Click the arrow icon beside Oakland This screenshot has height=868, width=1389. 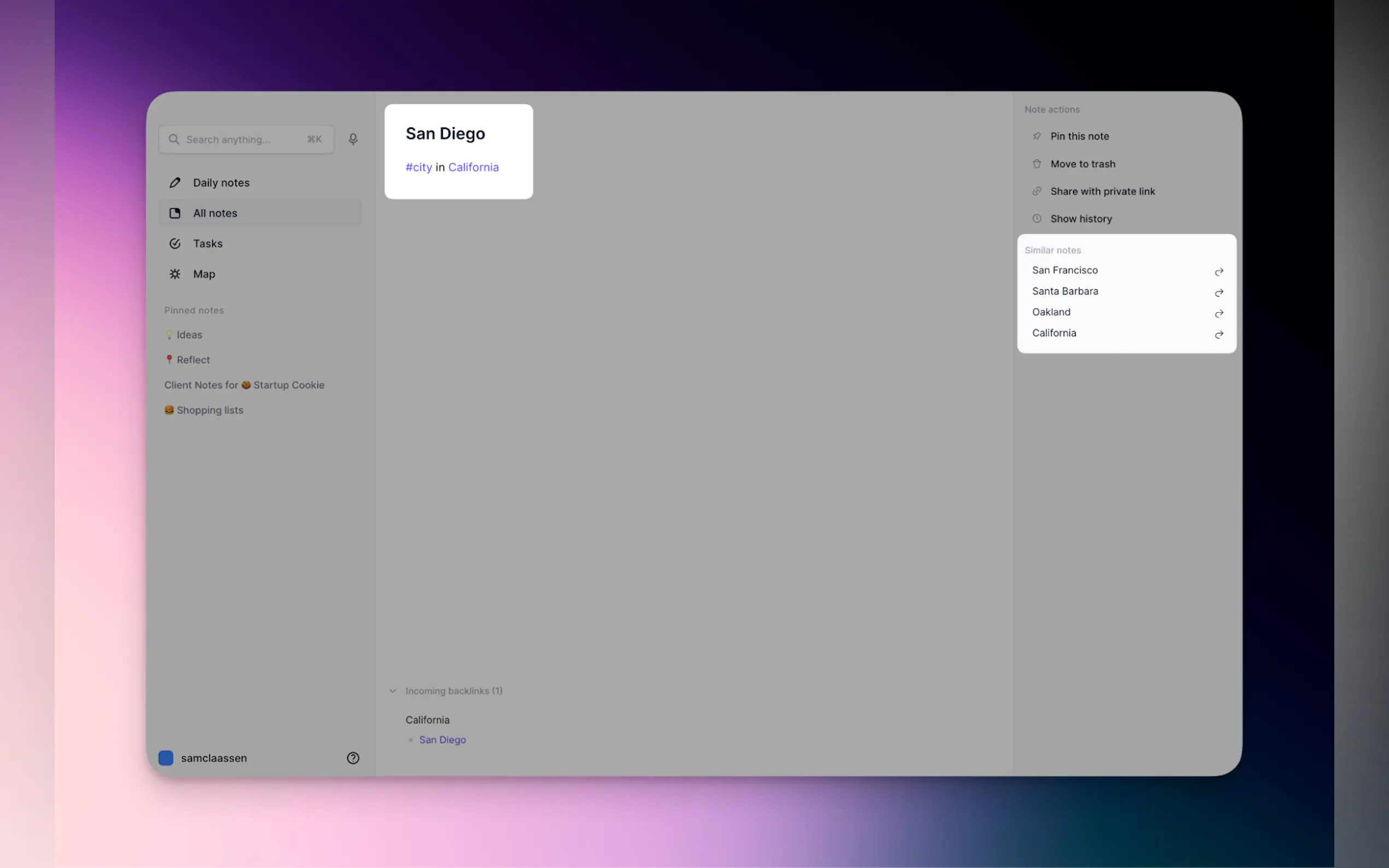tap(1218, 313)
